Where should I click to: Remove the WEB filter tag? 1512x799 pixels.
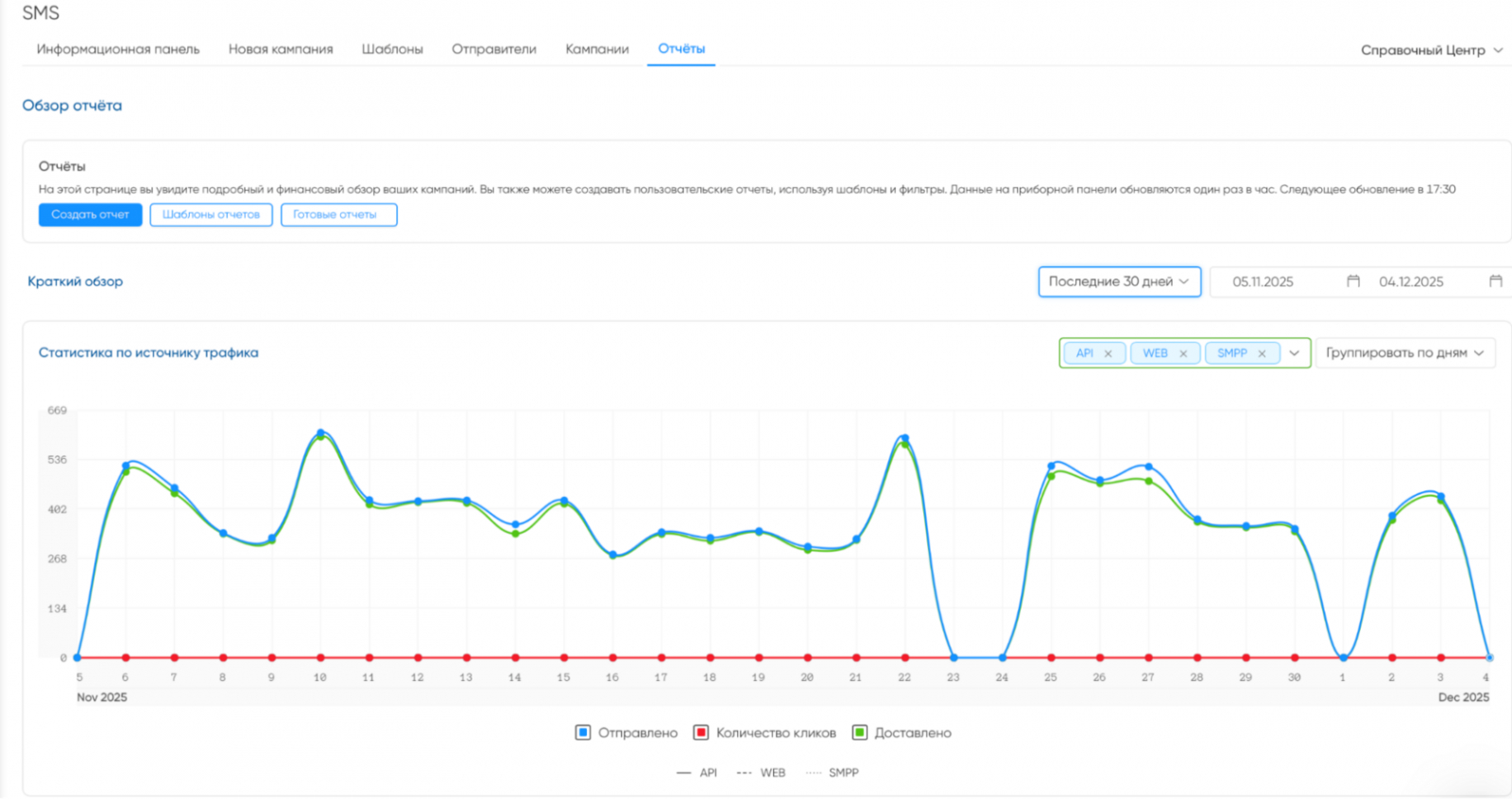pyautogui.click(x=1183, y=353)
